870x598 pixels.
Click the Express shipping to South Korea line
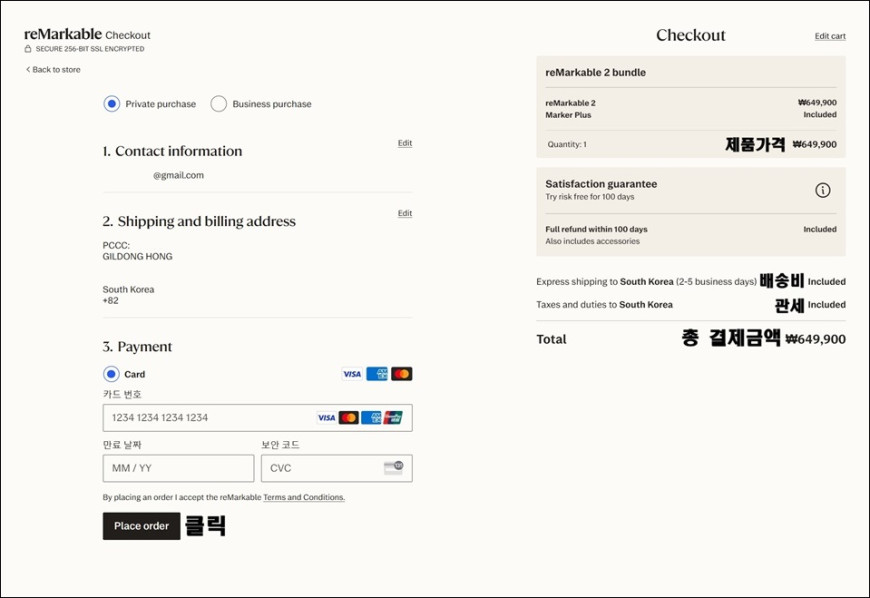(x=646, y=282)
